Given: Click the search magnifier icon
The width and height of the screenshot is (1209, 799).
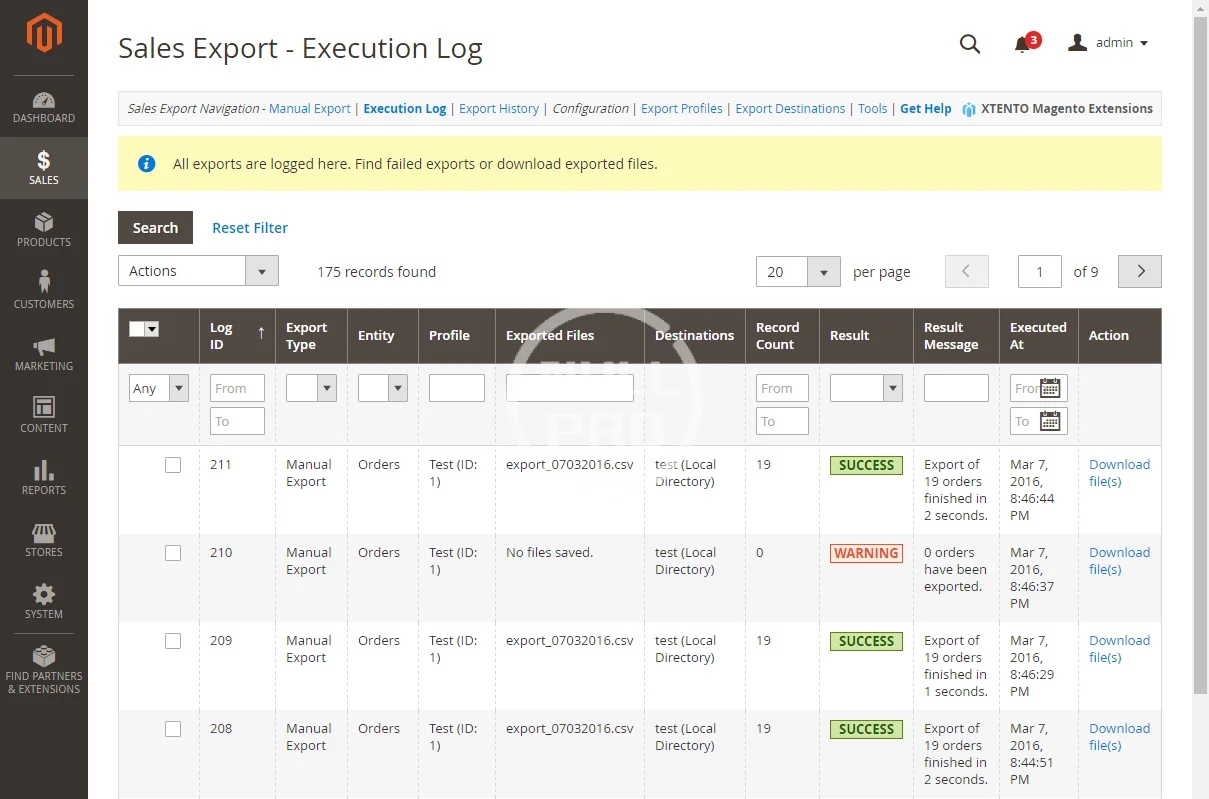Looking at the screenshot, I should pos(969,44).
